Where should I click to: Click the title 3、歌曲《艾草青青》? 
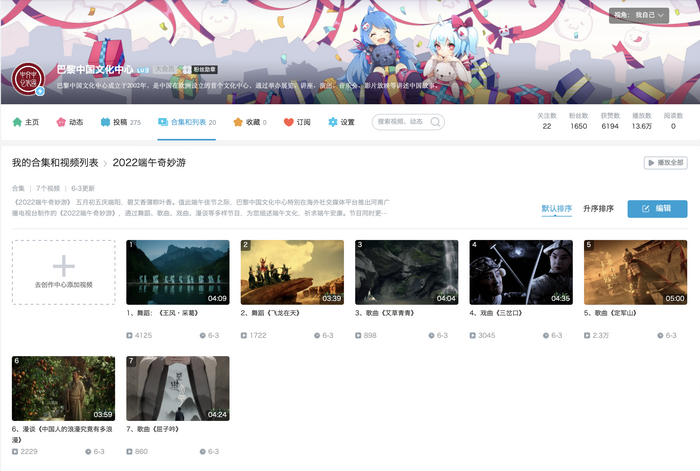pos(385,313)
